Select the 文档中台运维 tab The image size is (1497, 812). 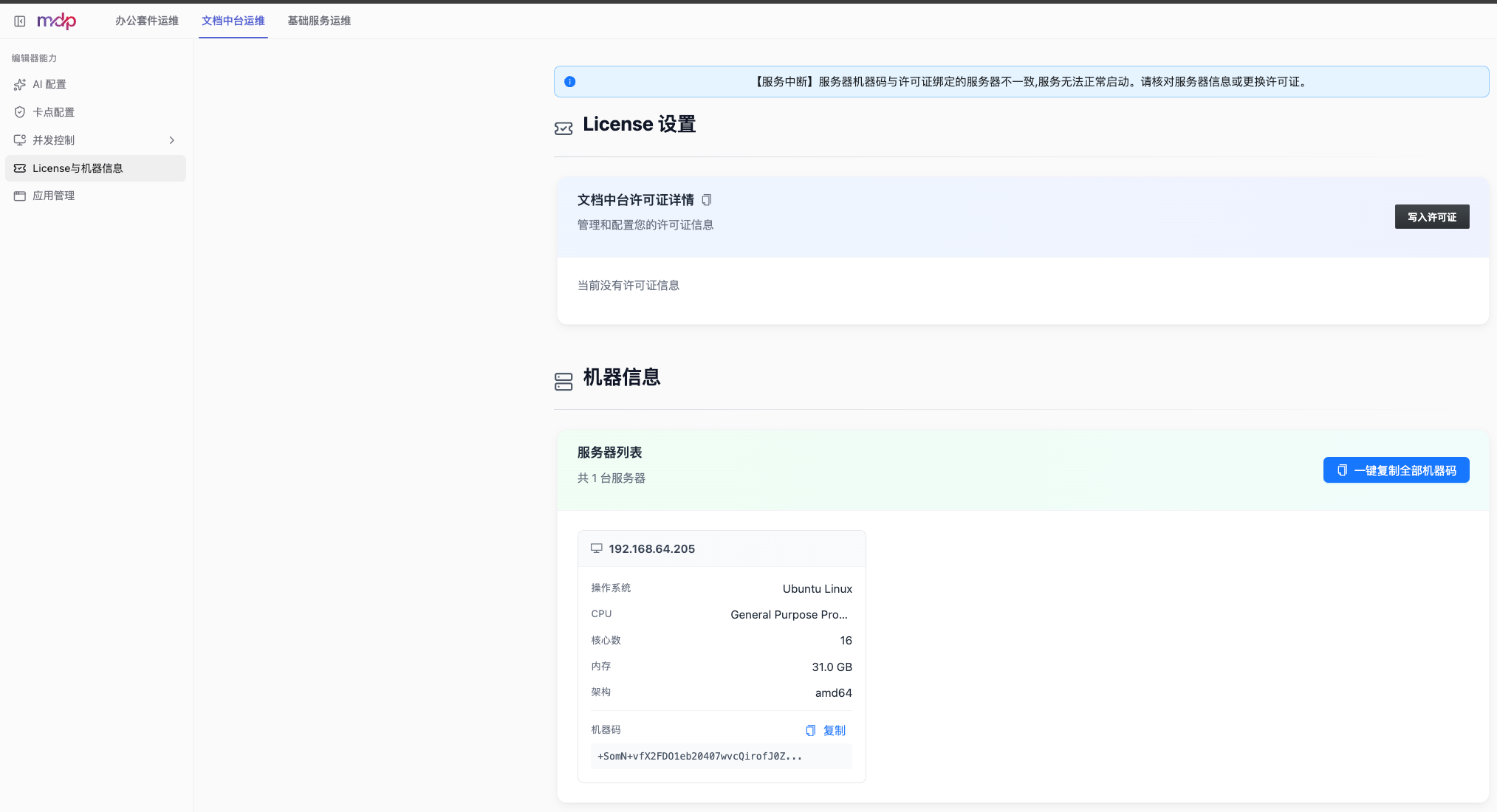(x=233, y=21)
